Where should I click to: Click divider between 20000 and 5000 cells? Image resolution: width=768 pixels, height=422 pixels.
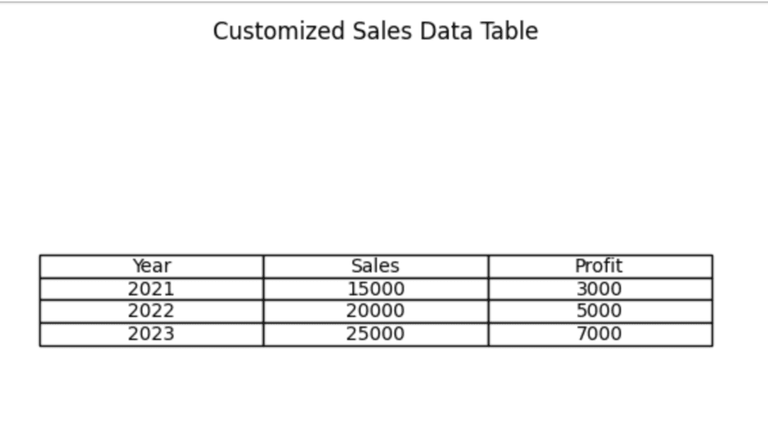click(489, 311)
